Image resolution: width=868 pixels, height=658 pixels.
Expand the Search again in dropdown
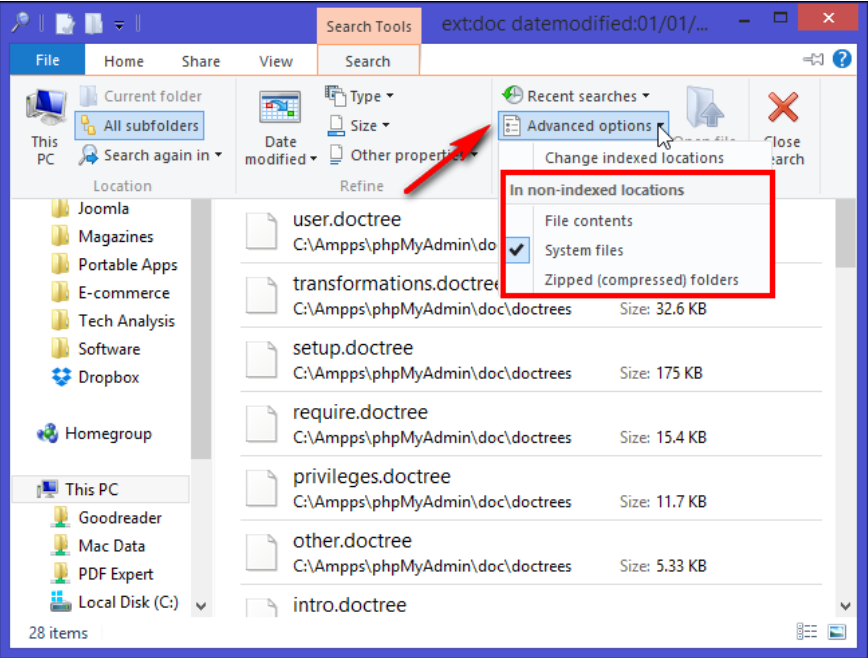150,156
